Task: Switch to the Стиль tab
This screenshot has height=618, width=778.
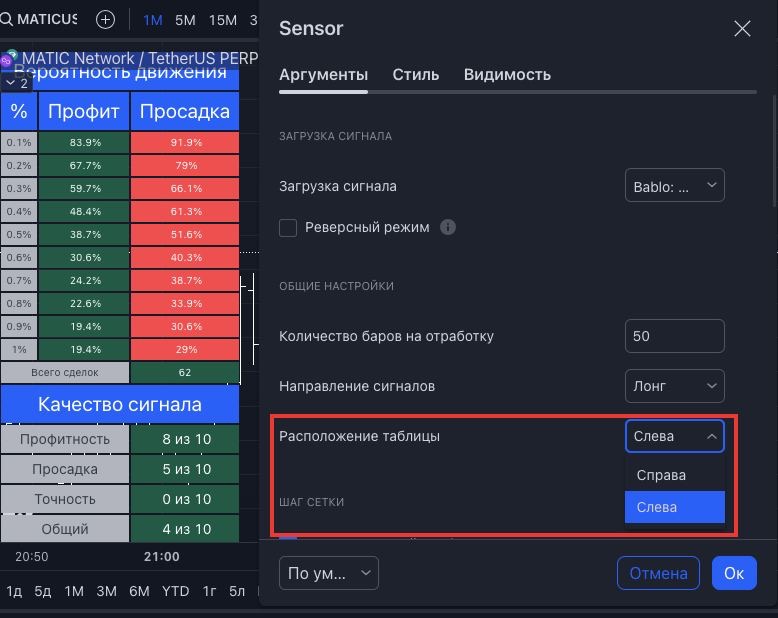Action: pyautogui.click(x=416, y=75)
